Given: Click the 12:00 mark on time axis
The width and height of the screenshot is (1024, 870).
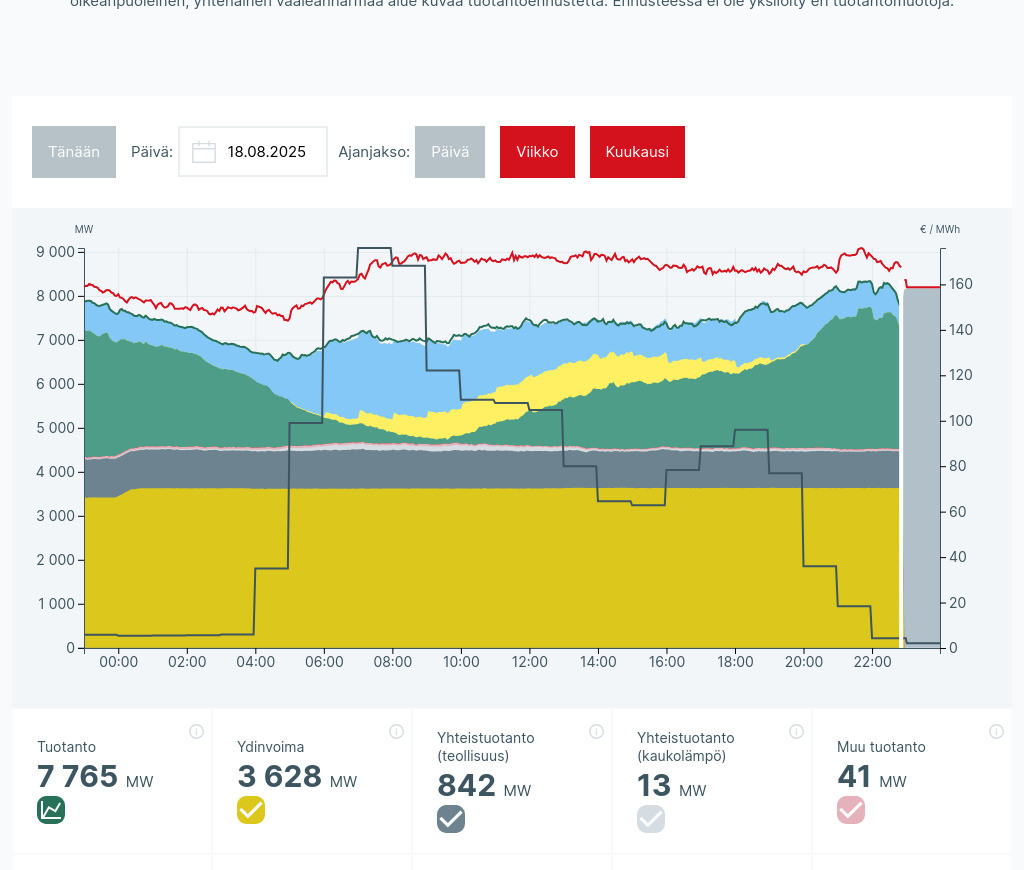Looking at the screenshot, I should tap(530, 662).
